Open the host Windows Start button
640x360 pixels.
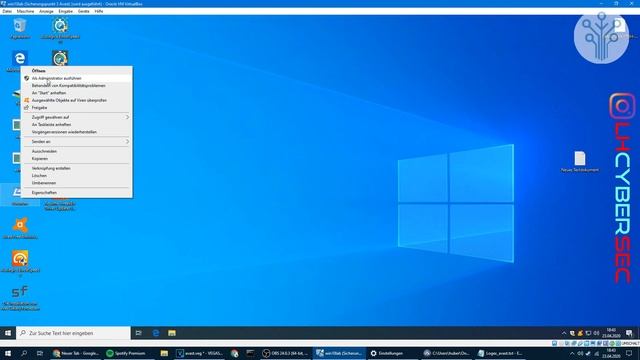8,353
